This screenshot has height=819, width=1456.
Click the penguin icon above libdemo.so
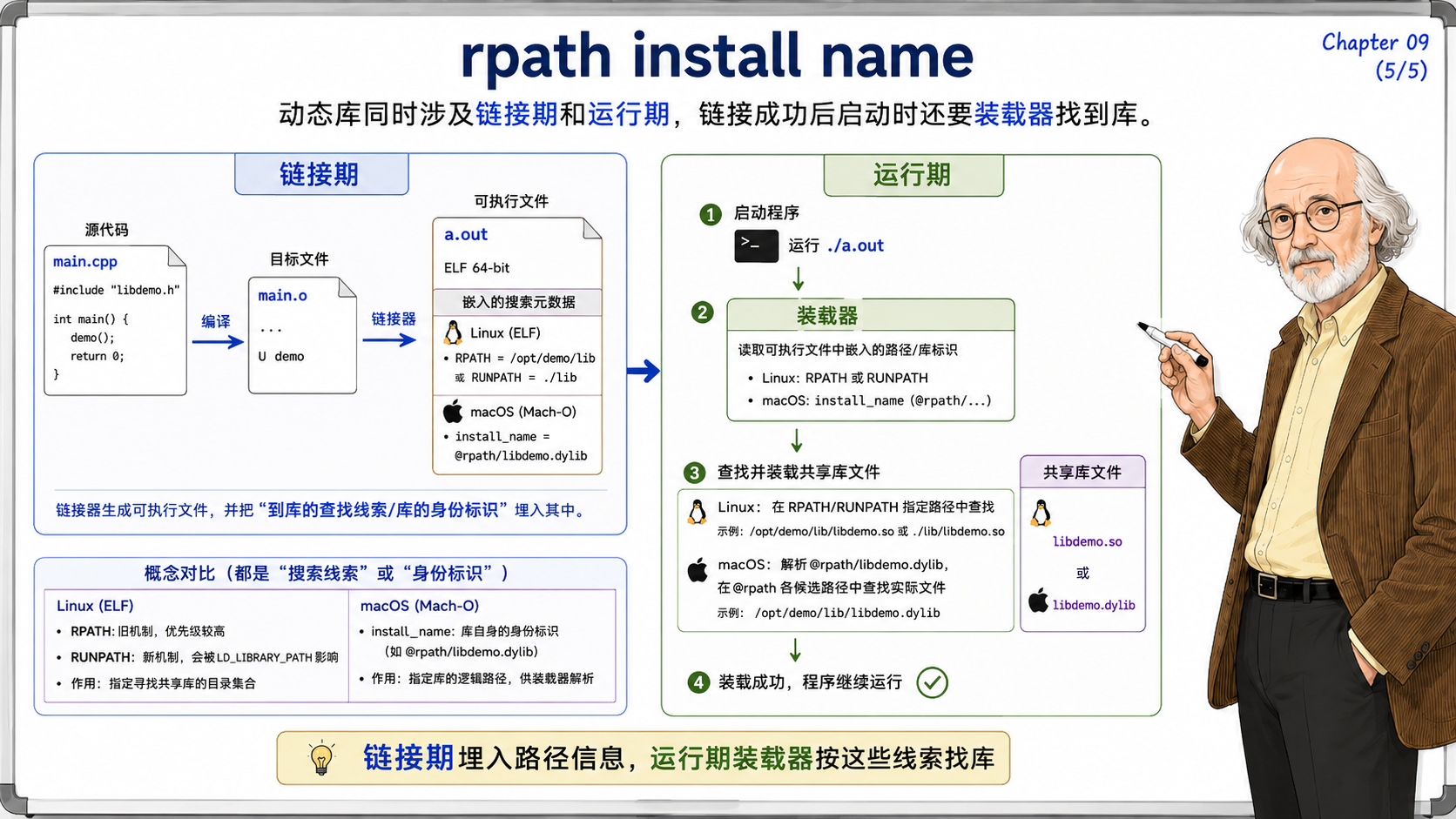click(1041, 513)
